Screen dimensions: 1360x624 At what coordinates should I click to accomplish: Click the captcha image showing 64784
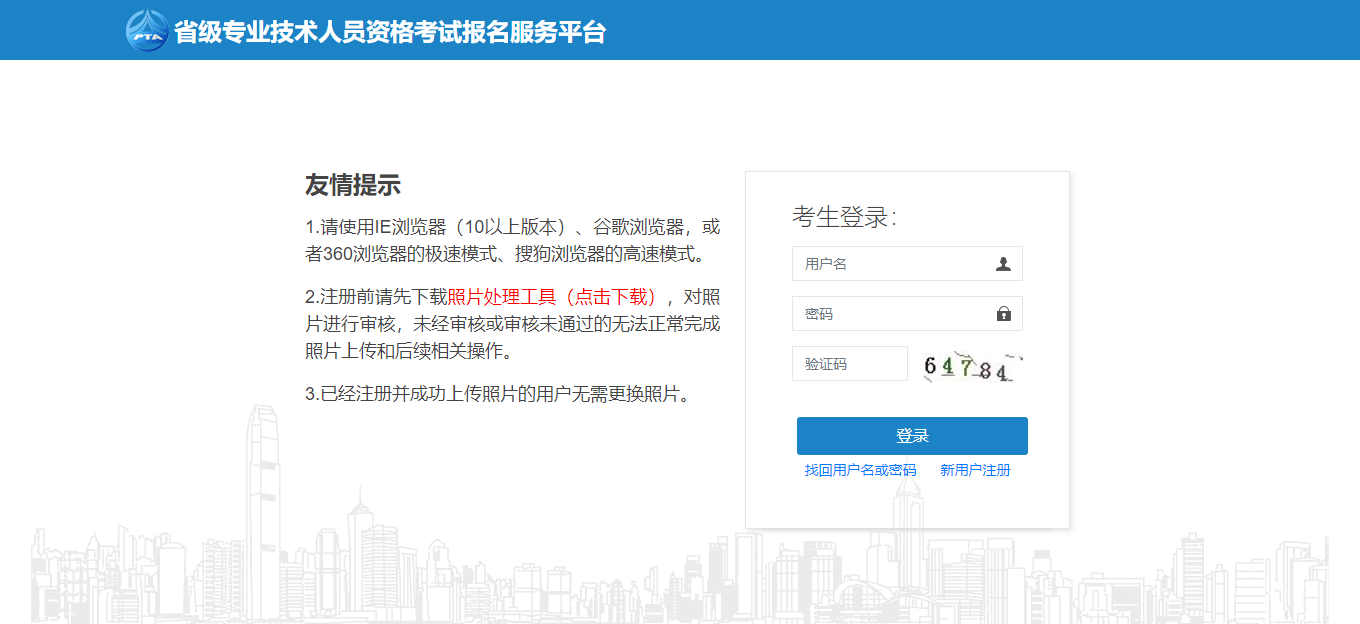972,365
